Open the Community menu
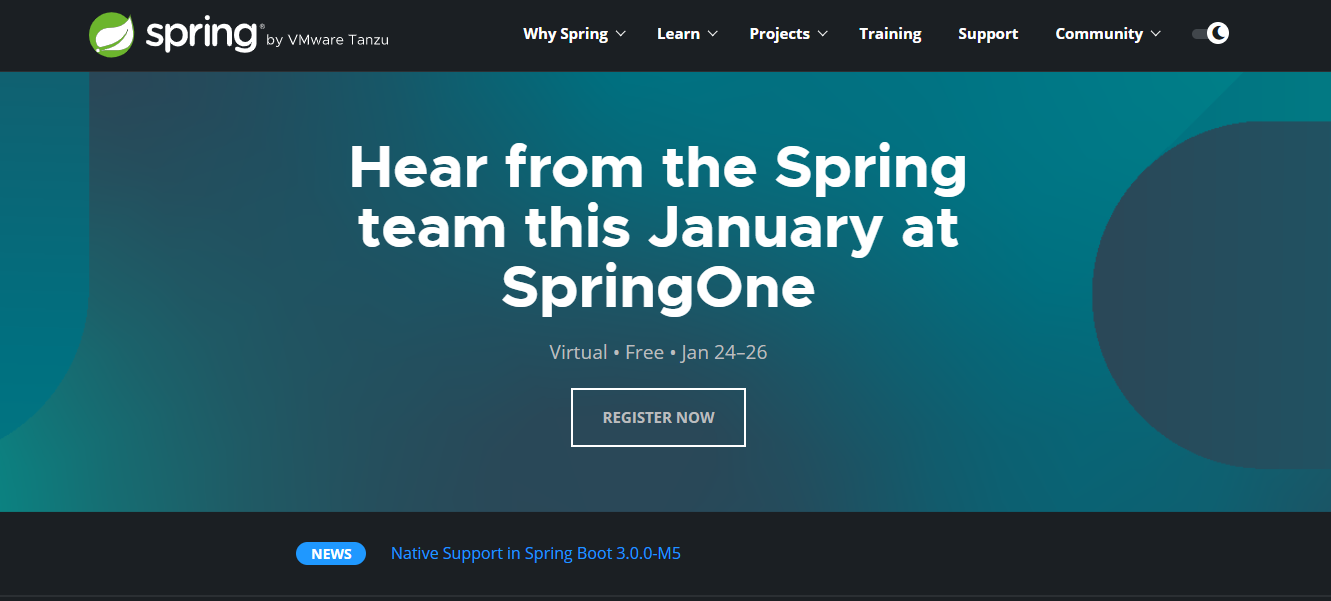Screen dimensions: 1331x601 click(1099, 34)
